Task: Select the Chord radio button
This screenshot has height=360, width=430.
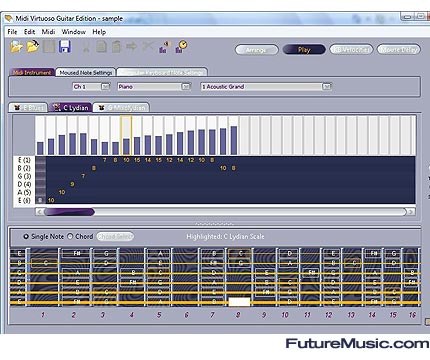Action: click(70, 236)
